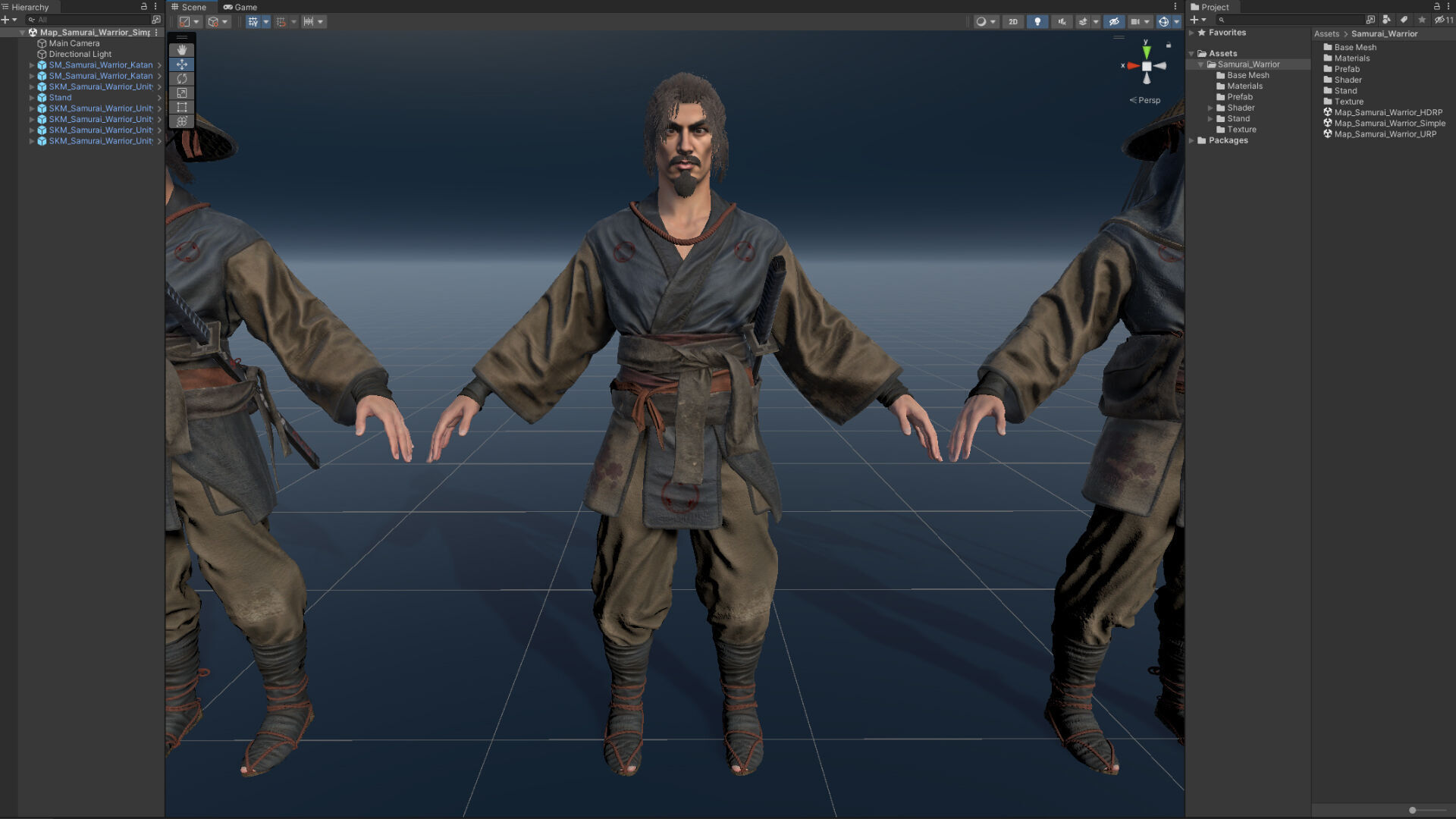Select the combined Transform tool
The height and width of the screenshot is (819, 1456).
[x=182, y=121]
